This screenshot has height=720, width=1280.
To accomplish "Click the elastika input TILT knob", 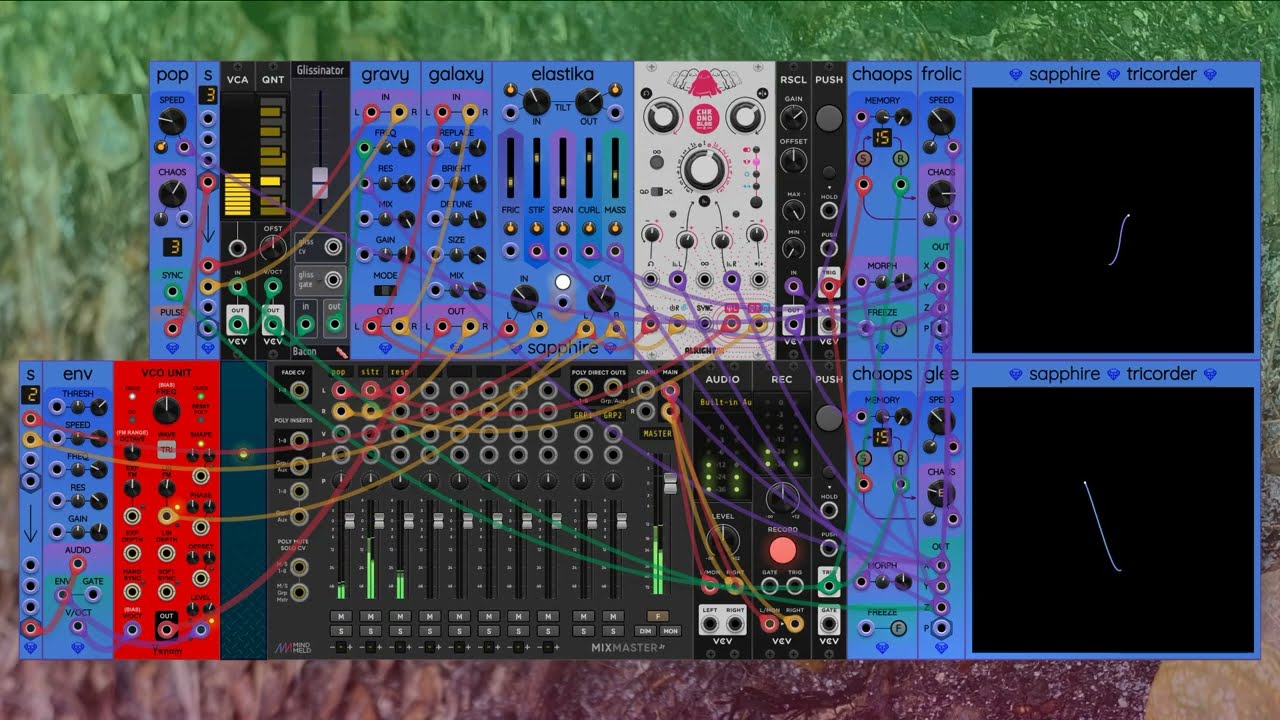I will pyautogui.click(x=537, y=100).
